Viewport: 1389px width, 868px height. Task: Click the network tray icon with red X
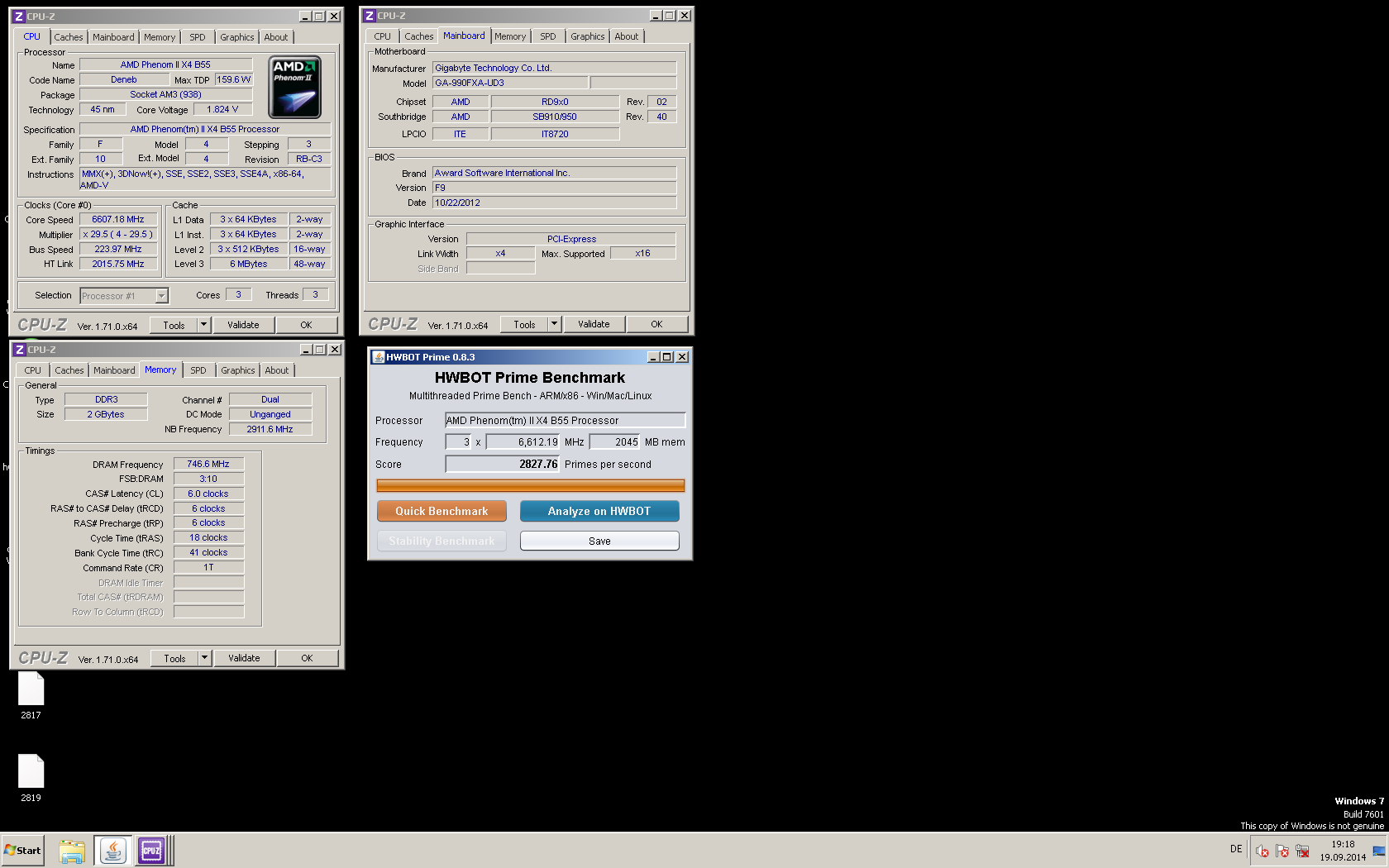(x=1302, y=851)
